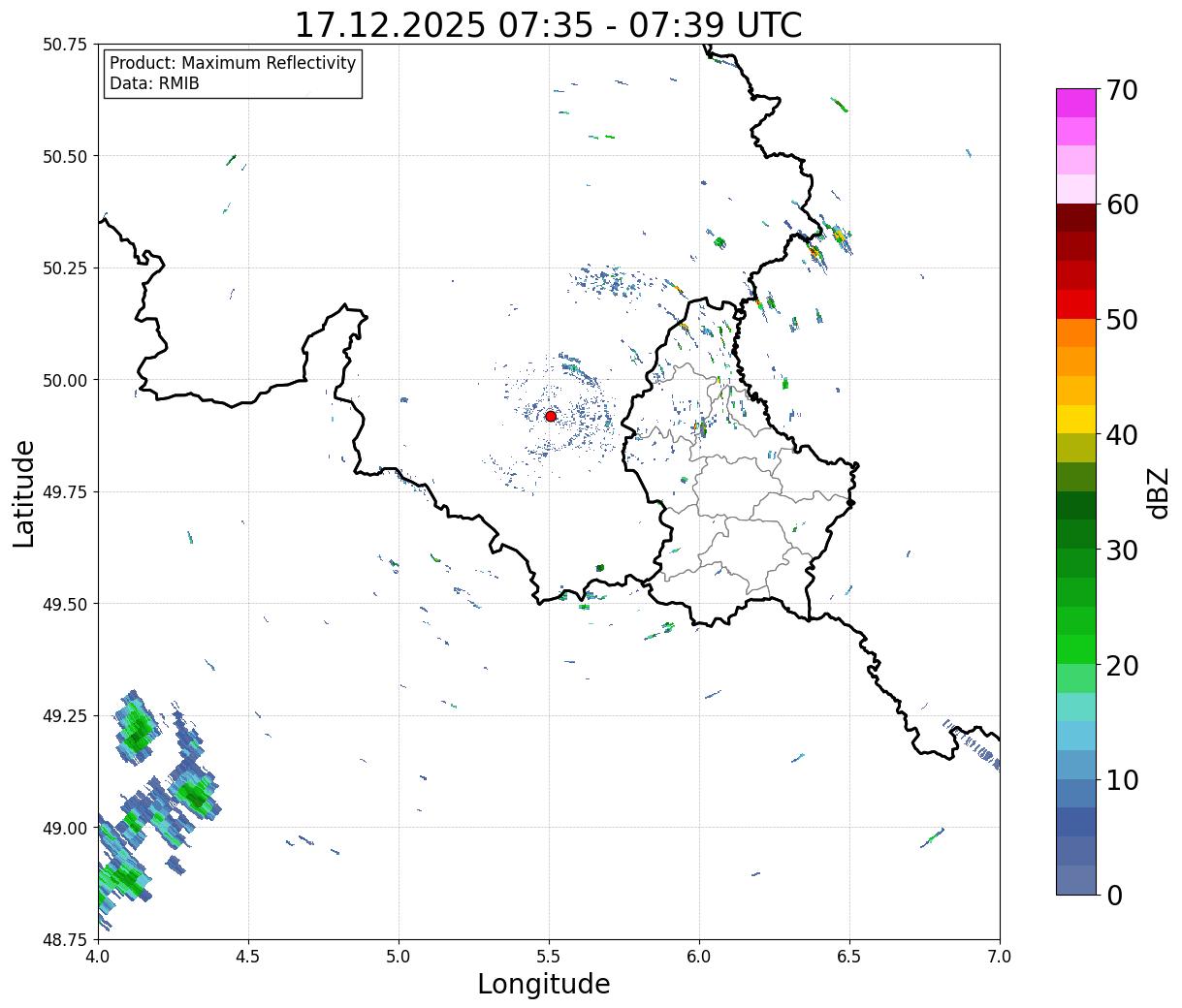This screenshot has width=1182, height=1008.
Task: Click latitude tick label 50.25
Action: pos(65,268)
